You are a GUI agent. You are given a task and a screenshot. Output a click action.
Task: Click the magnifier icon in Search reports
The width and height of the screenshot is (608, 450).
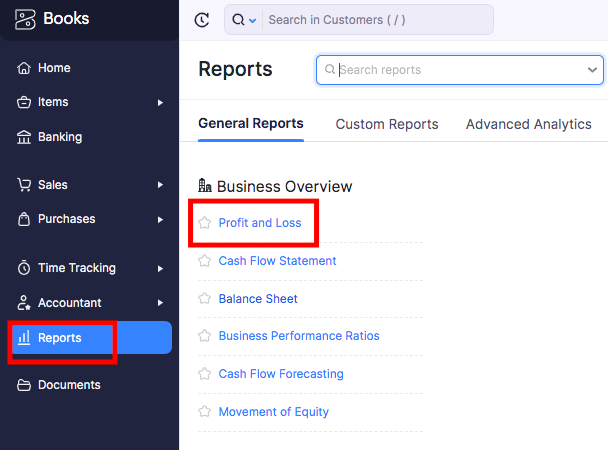330,69
